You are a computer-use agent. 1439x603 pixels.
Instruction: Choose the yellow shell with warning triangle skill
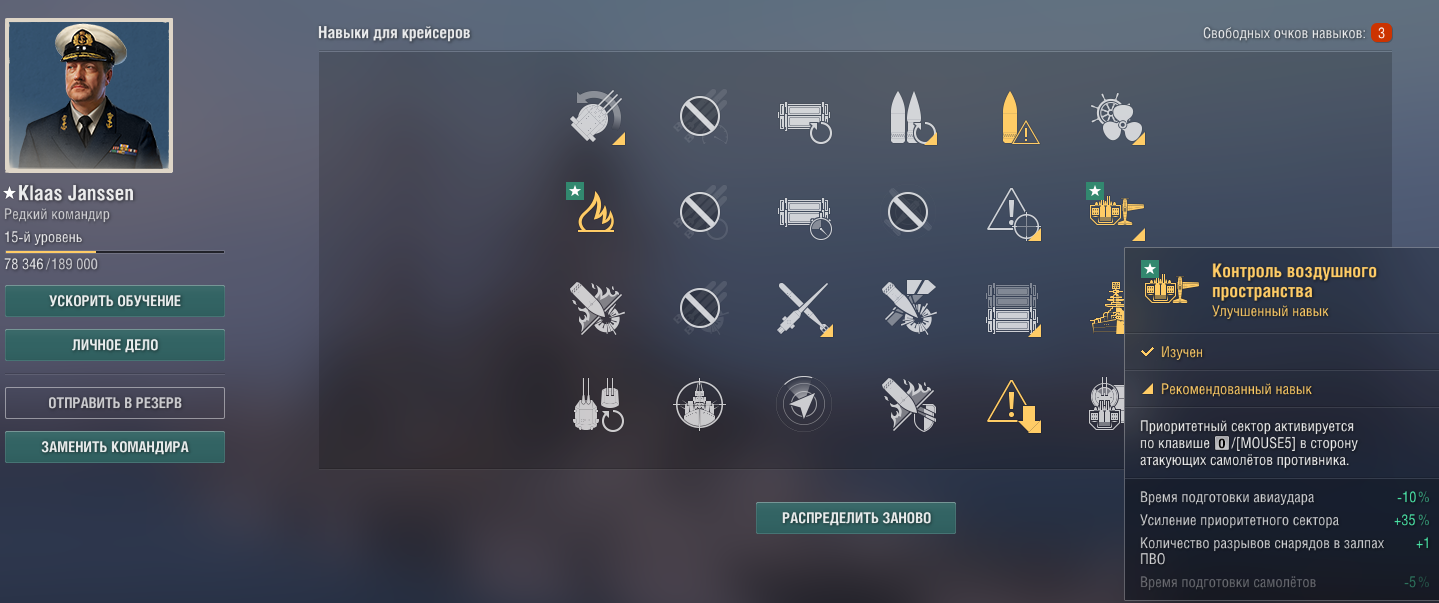(1012, 118)
